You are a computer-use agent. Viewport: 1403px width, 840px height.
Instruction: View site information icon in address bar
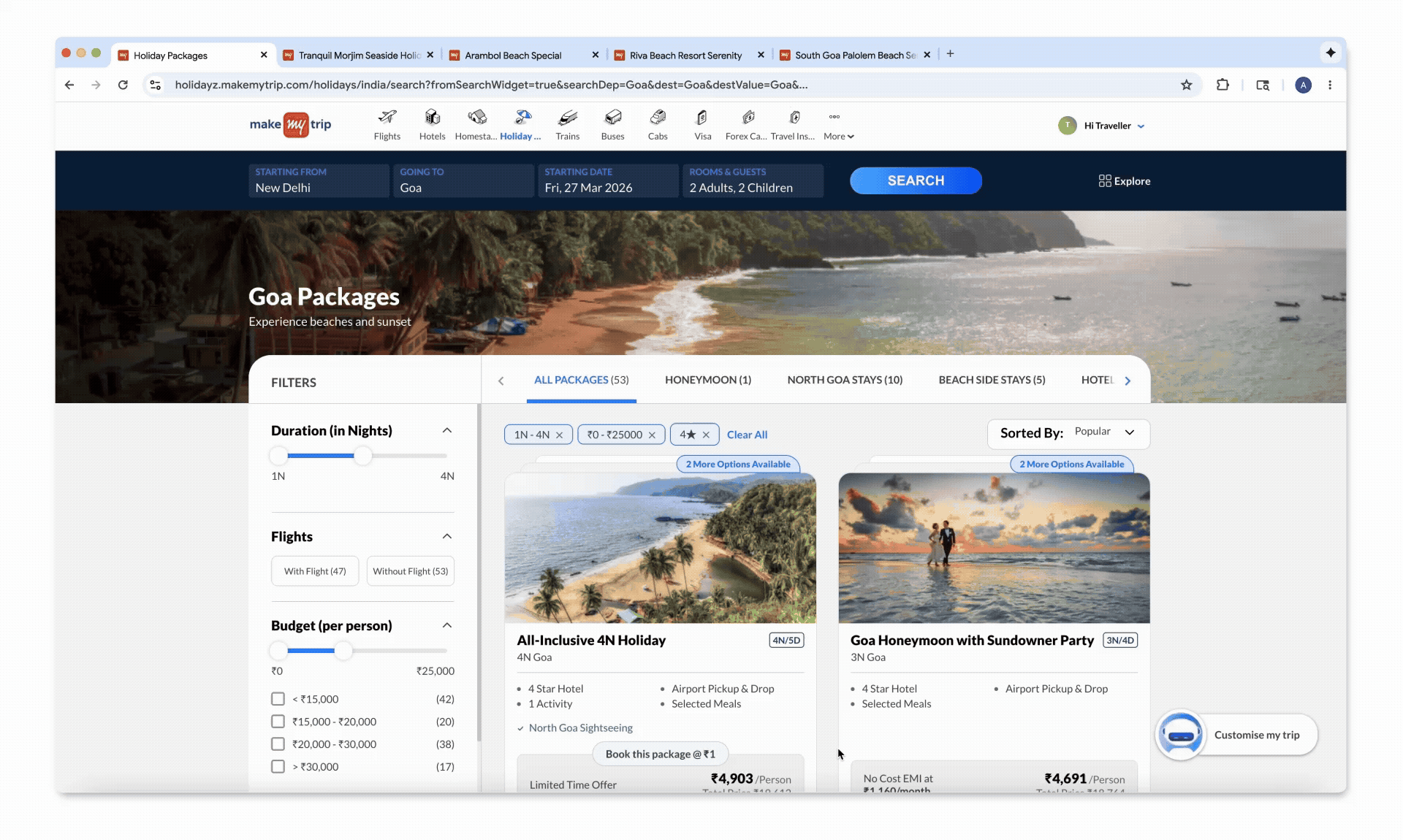(x=155, y=85)
